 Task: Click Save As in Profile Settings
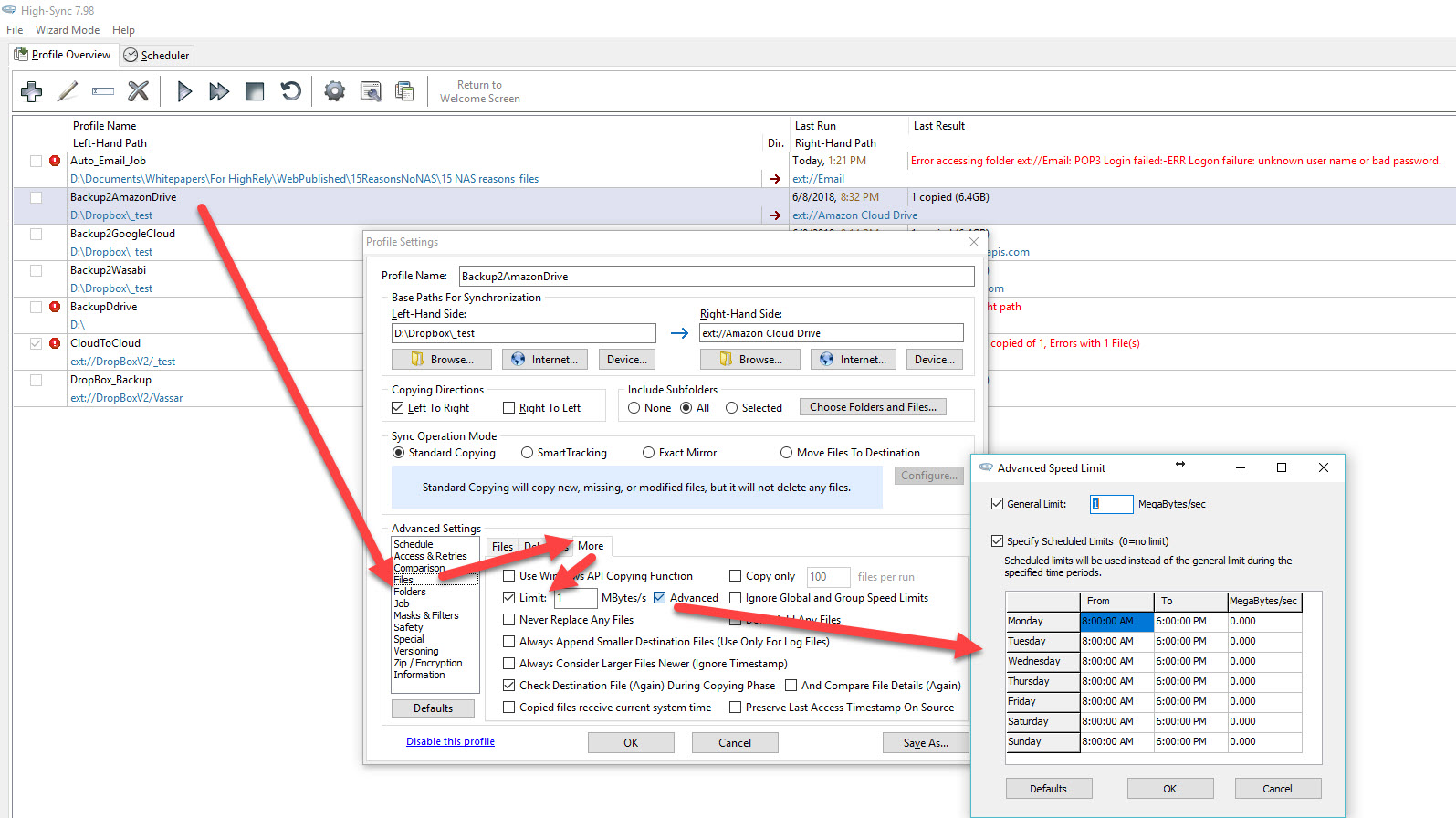926,743
